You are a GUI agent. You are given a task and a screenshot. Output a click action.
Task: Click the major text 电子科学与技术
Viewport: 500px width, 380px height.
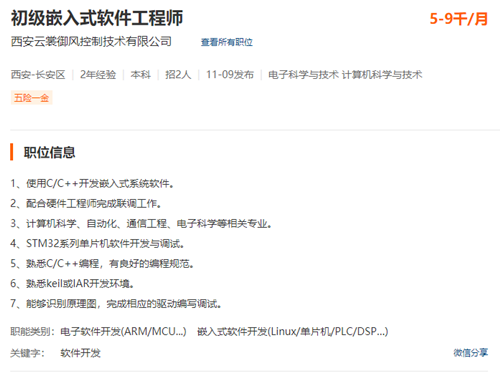coord(303,74)
